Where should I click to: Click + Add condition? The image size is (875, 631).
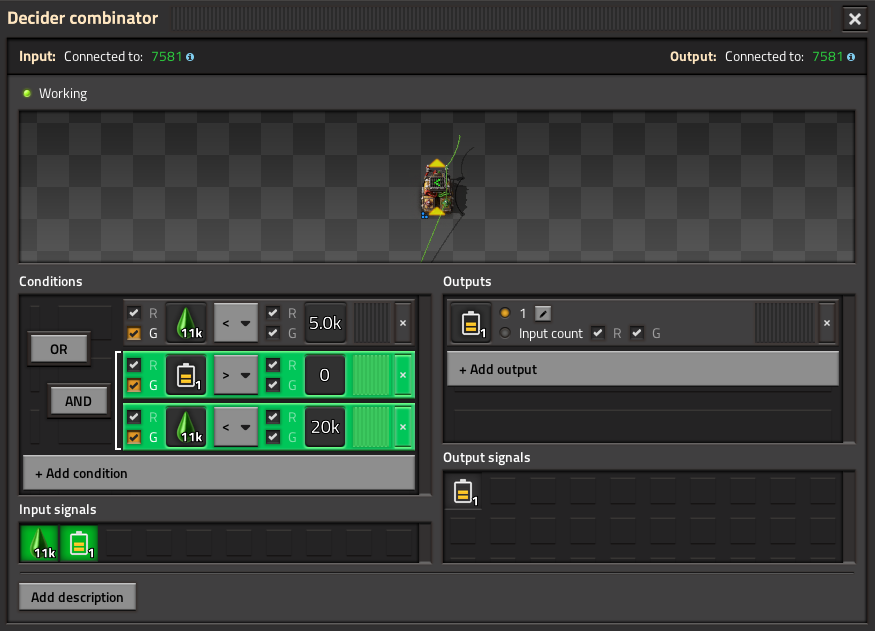click(x=219, y=473)
